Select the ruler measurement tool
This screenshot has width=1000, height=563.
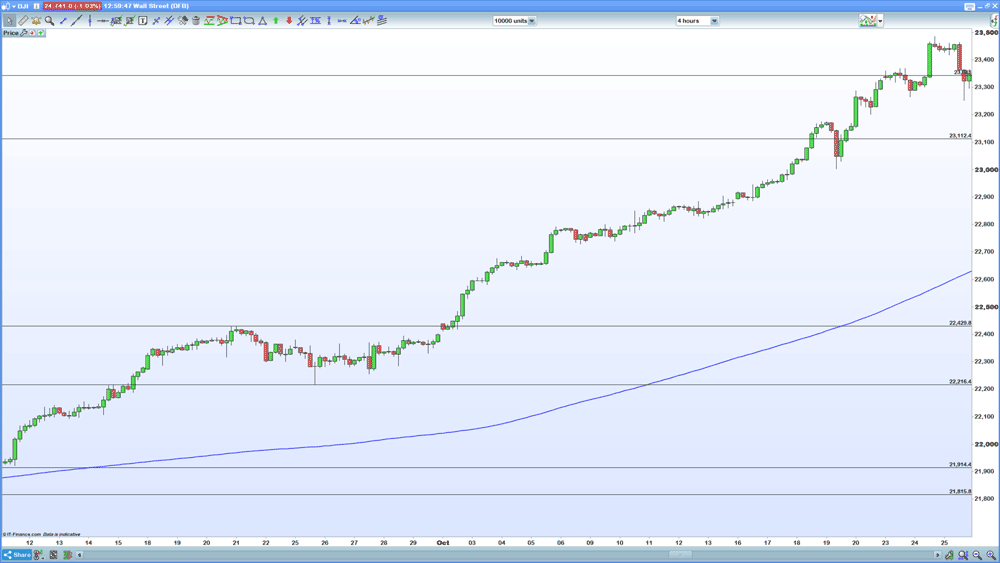pyautogui.click(x=23, y=20)
